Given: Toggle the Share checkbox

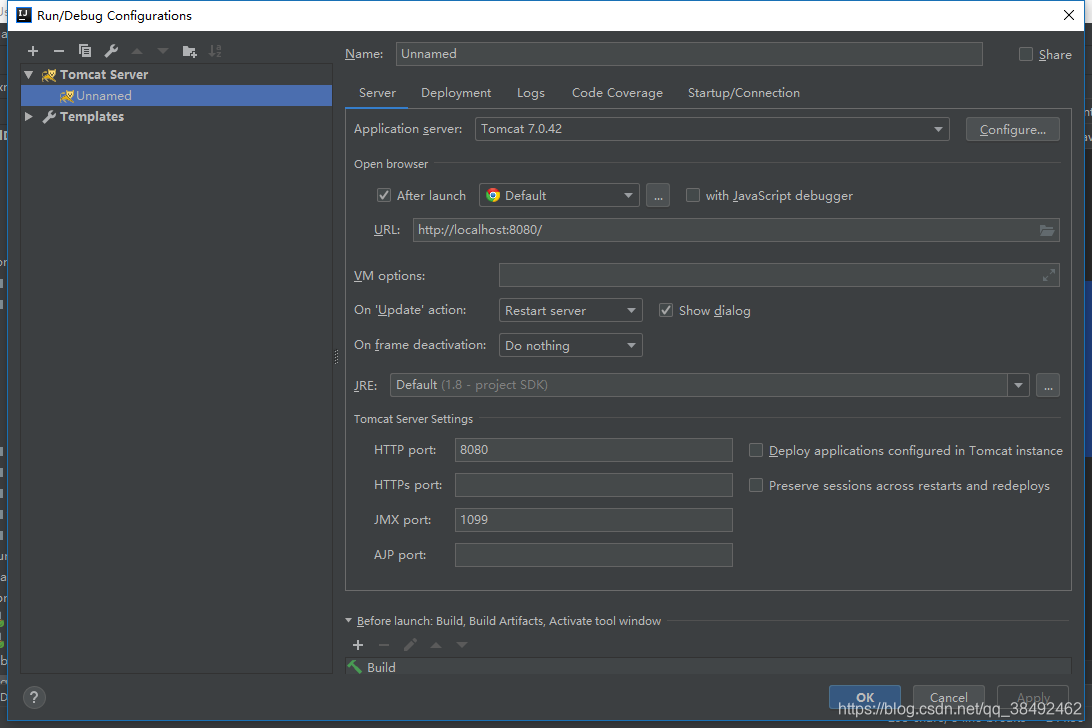Looking at the screenshot, I should tap(1026, 54).
